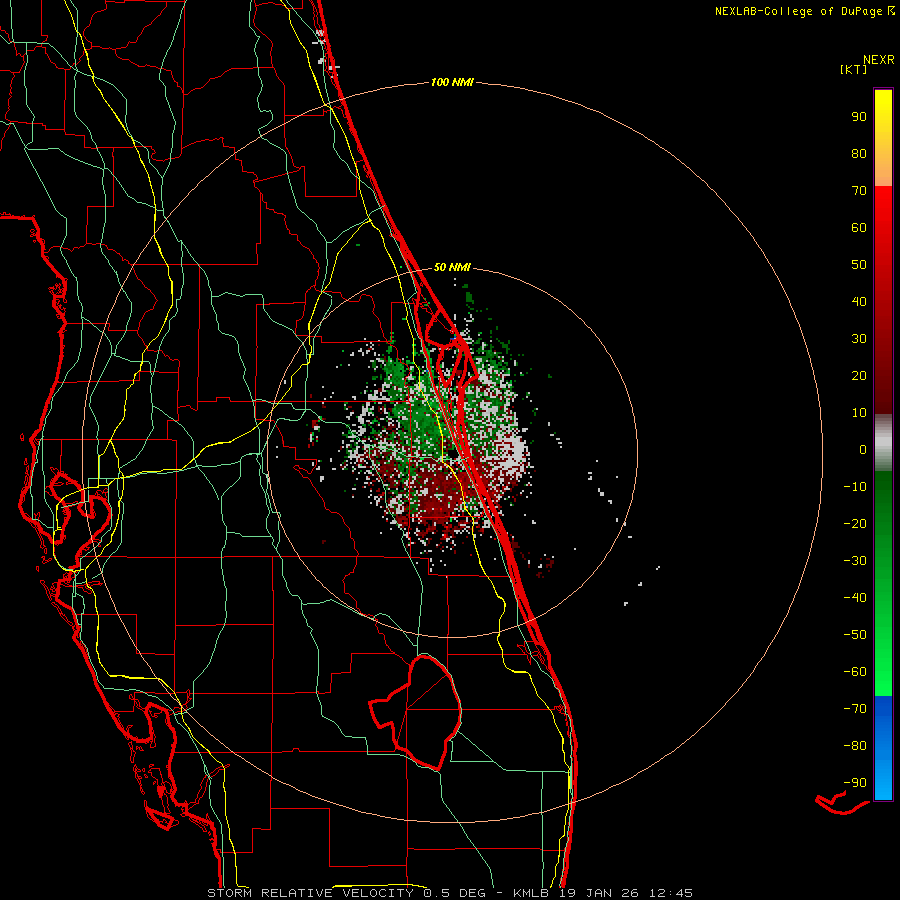Pick the yellow-orange top segment of the color bar
900x900 pixels.
[x=883, y=138]
